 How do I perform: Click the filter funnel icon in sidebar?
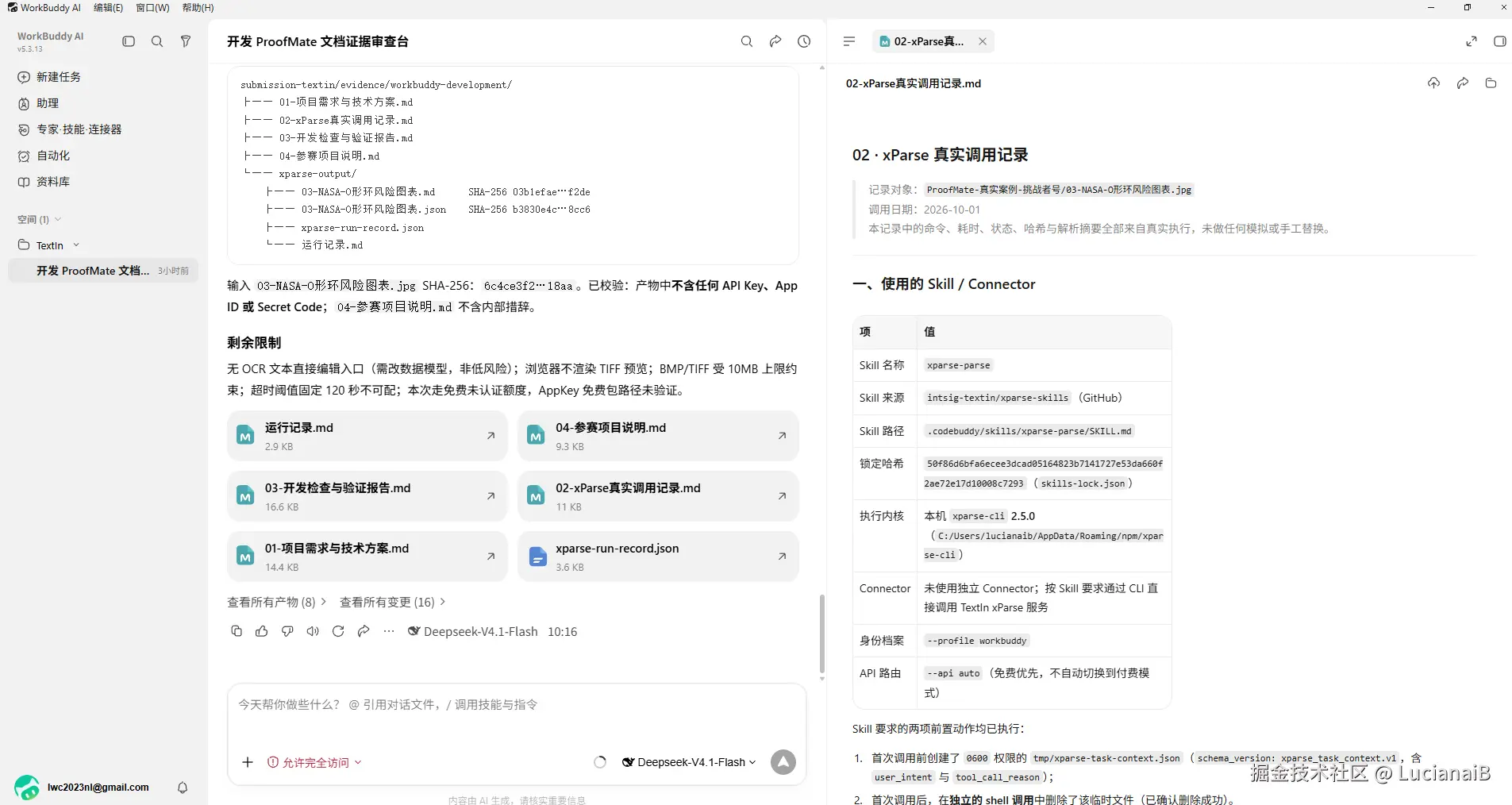(186, 41)
